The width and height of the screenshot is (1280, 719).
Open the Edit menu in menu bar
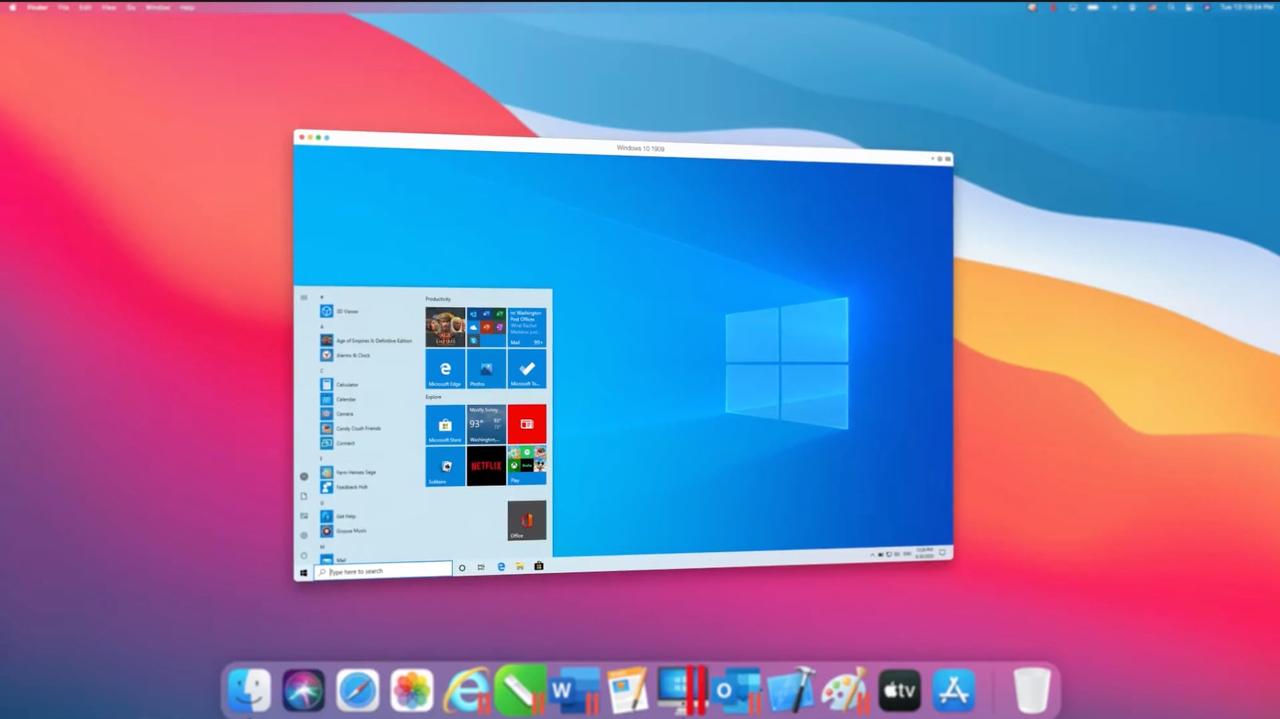click(86, 7)
